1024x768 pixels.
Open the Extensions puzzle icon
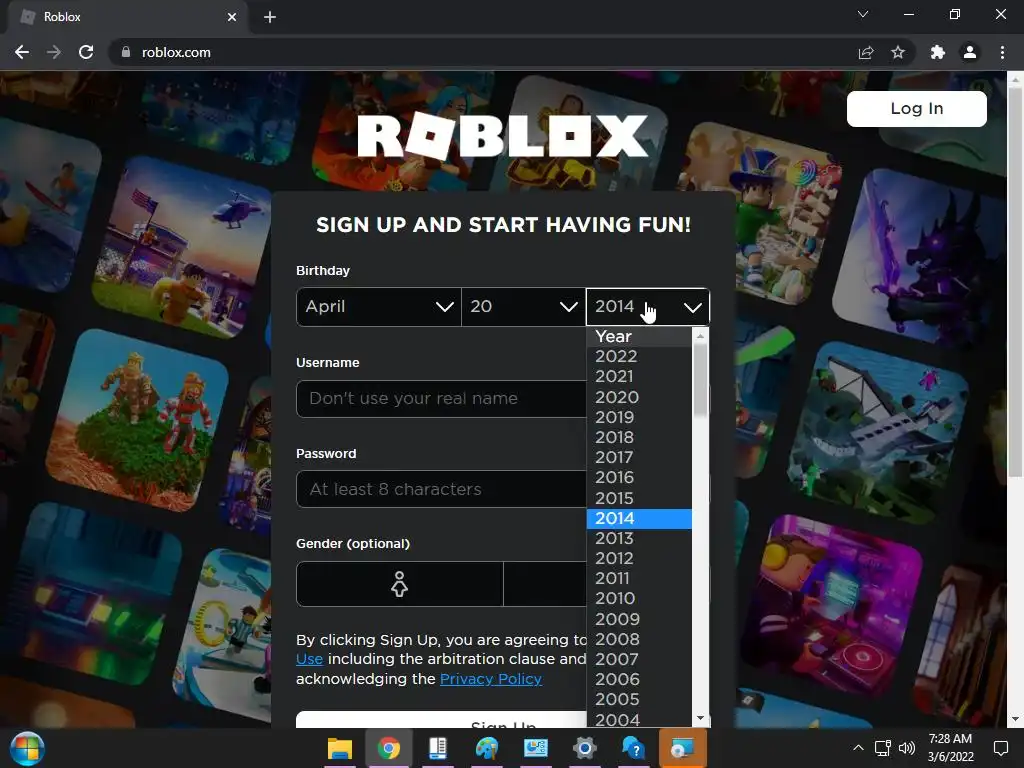coord(937,52)
